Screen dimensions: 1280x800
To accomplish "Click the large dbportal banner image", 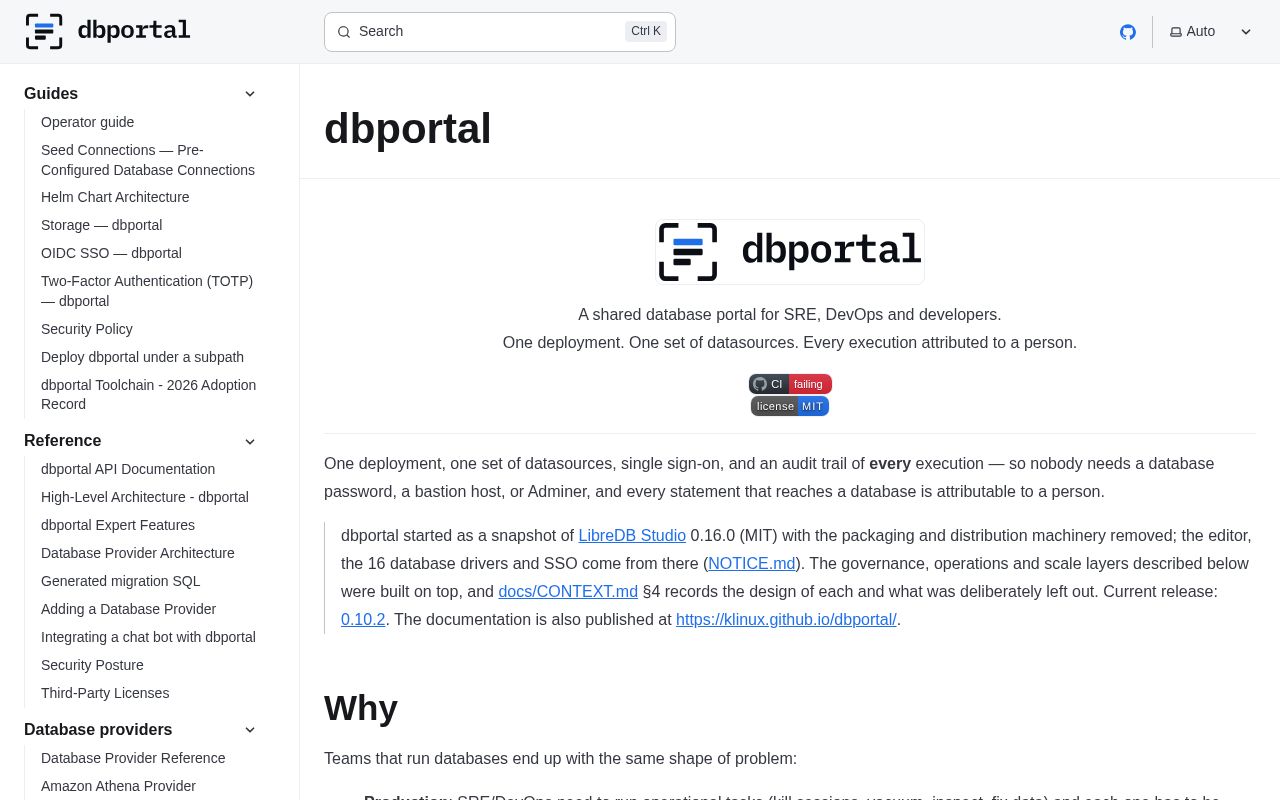I will click(x=790, y=252).
